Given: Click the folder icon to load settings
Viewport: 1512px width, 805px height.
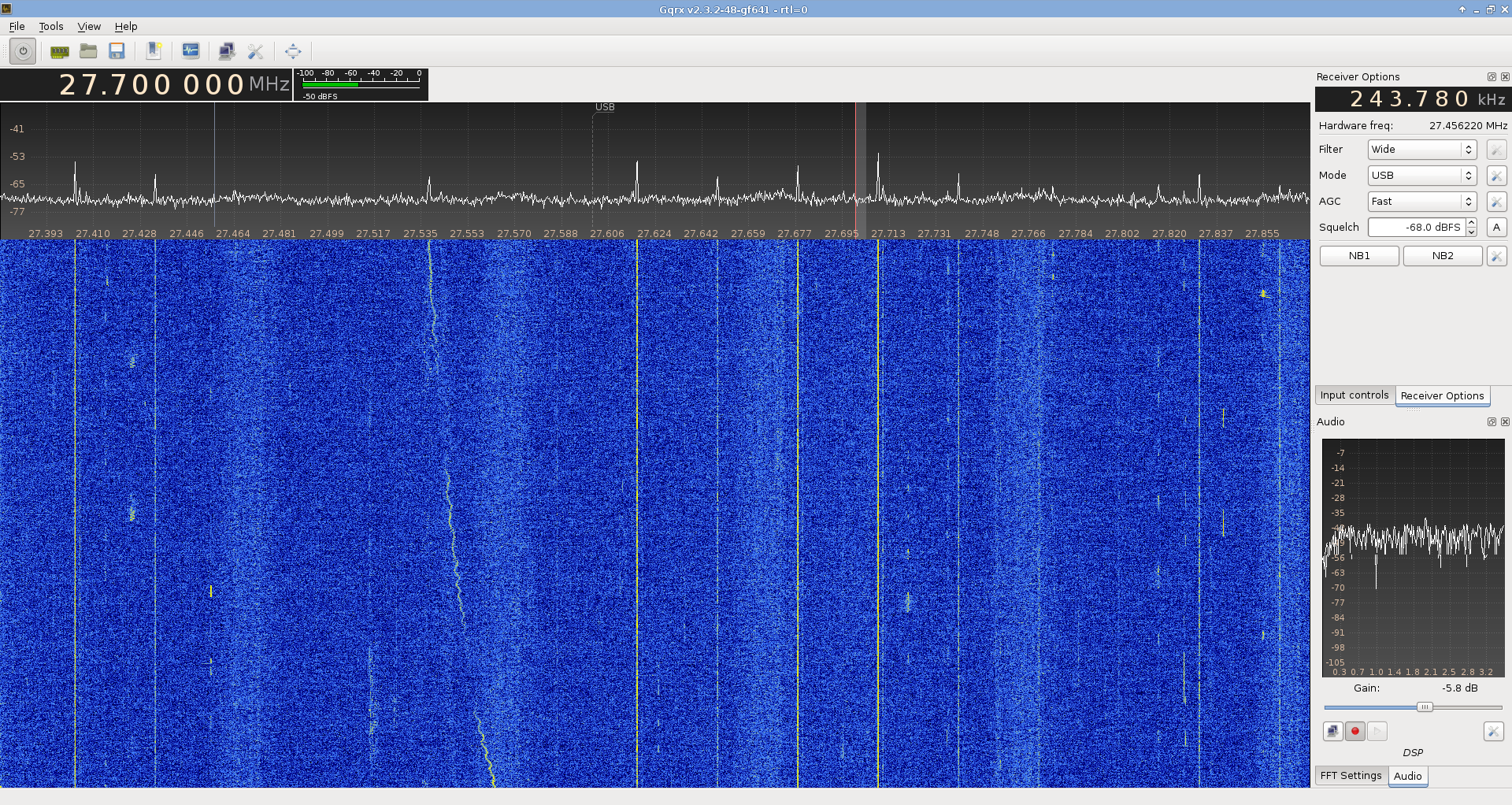Looking at the screenshot, I should (88, 51).
